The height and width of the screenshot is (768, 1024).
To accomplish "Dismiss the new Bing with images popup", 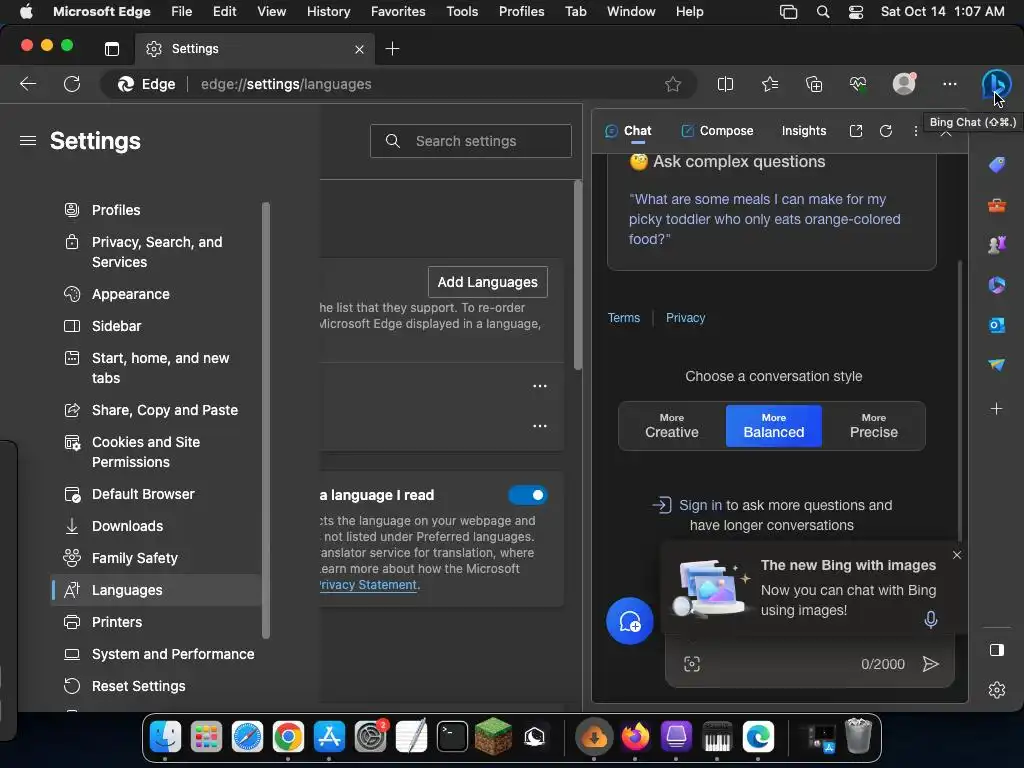I will coord(957,555).
